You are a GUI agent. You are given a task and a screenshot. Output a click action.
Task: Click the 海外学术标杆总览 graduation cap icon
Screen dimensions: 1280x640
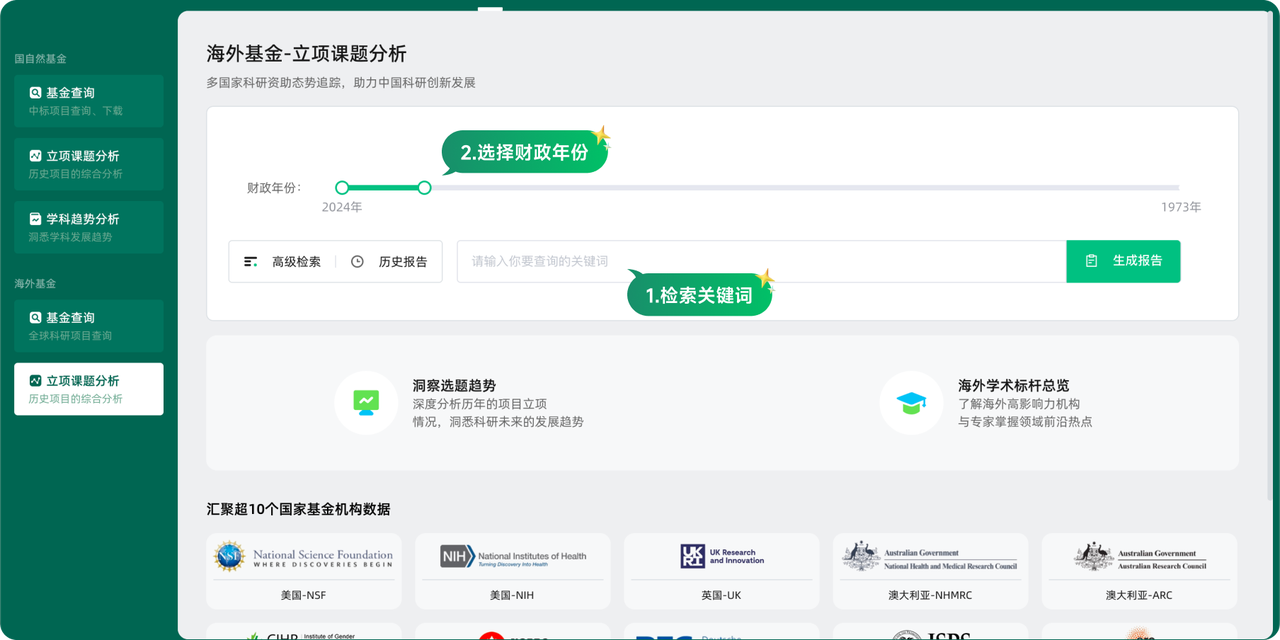click(x=911, y=403)
